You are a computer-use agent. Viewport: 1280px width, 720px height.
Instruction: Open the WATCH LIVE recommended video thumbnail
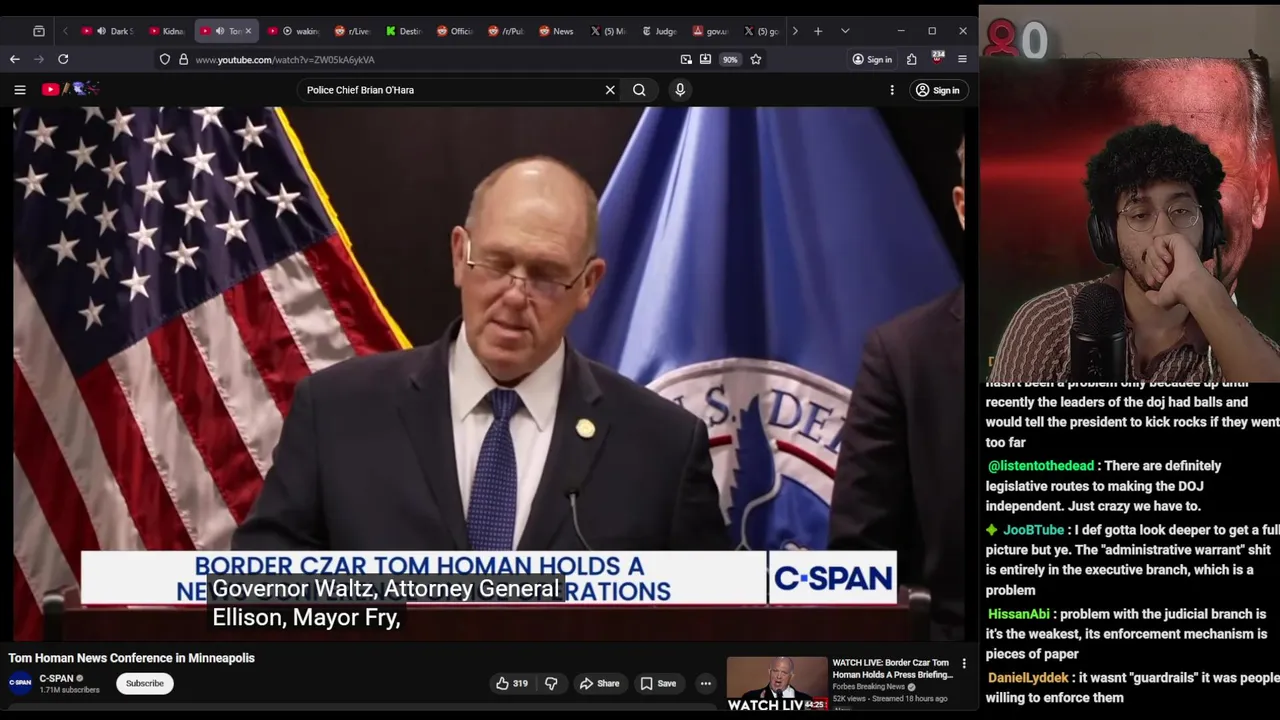(x=777, y=684)
